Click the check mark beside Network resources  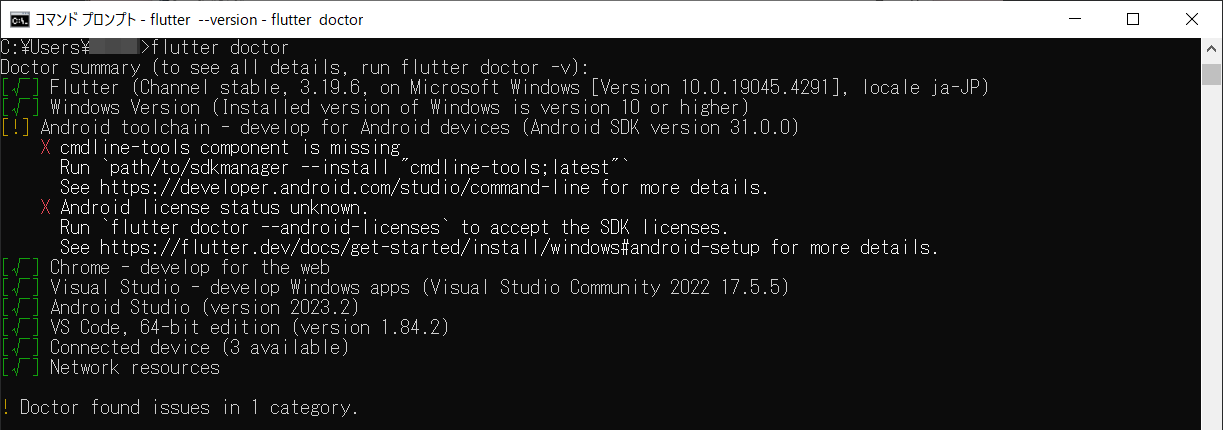pyautogui.click(x=20, y=368)
